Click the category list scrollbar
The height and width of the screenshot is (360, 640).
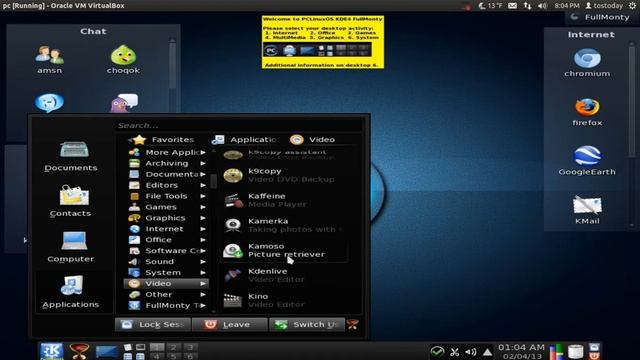213,182
